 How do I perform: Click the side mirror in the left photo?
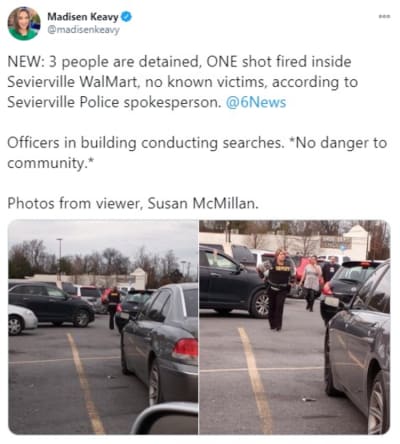[x=166, y=418]
